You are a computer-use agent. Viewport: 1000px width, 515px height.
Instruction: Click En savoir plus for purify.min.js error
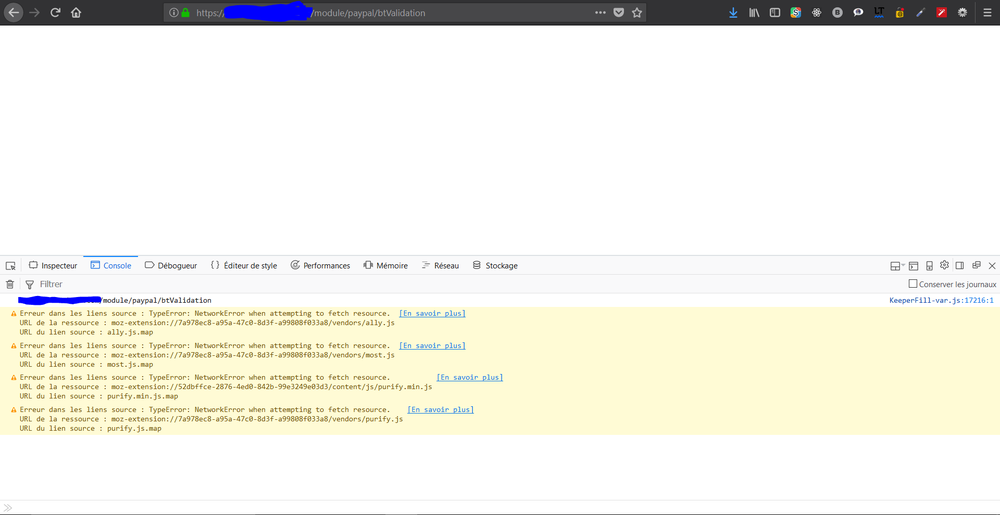(470, 377)
